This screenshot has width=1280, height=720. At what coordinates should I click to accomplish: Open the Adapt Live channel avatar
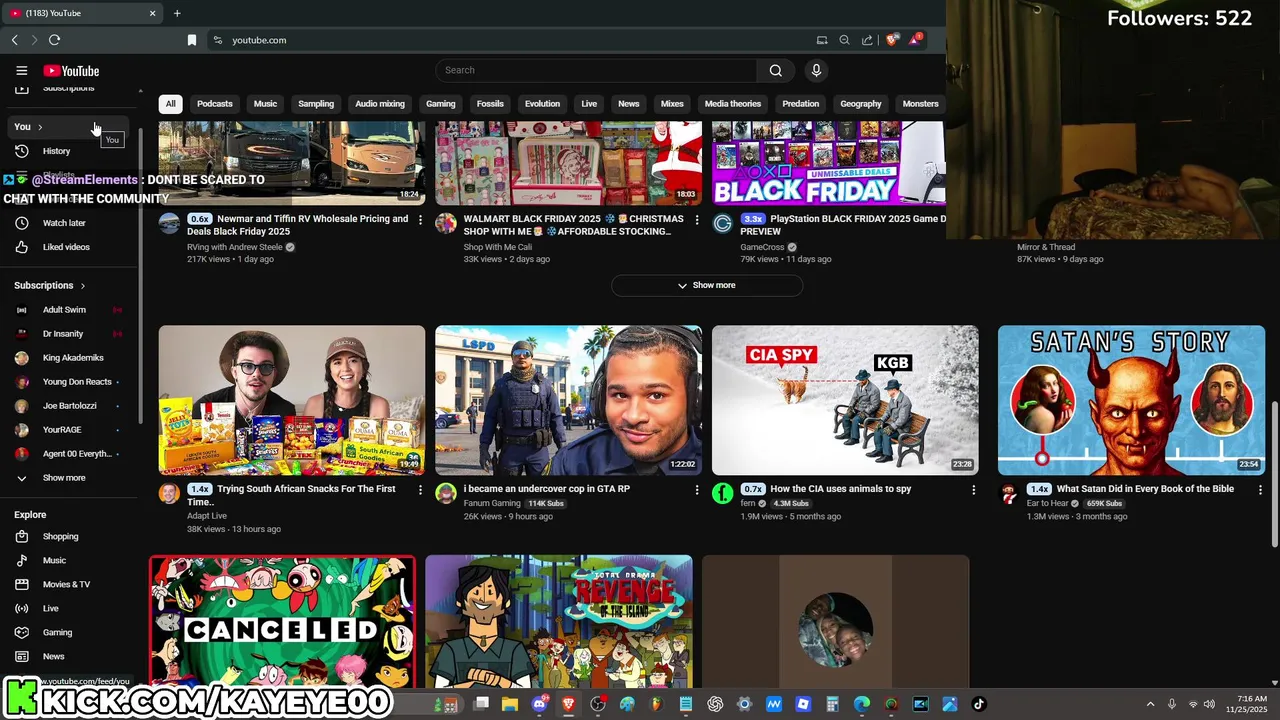pos(169,493)
